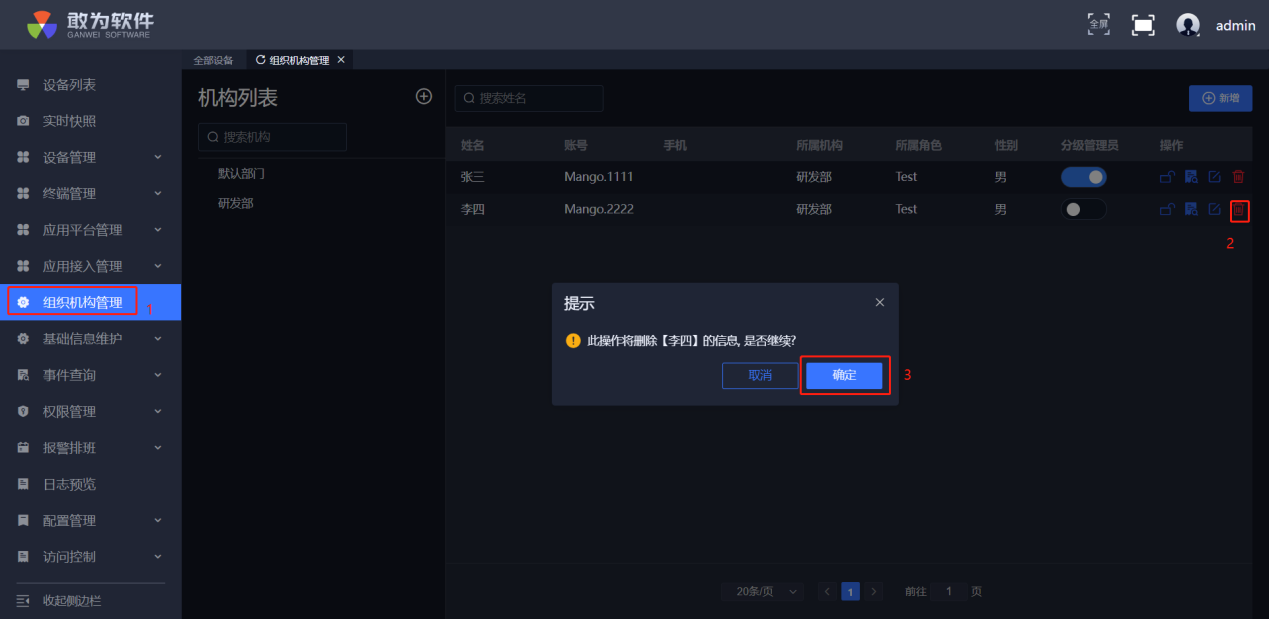Disable 分级管理员 toggle for 张三
1269x619 pixels.
click(1084, 177)
